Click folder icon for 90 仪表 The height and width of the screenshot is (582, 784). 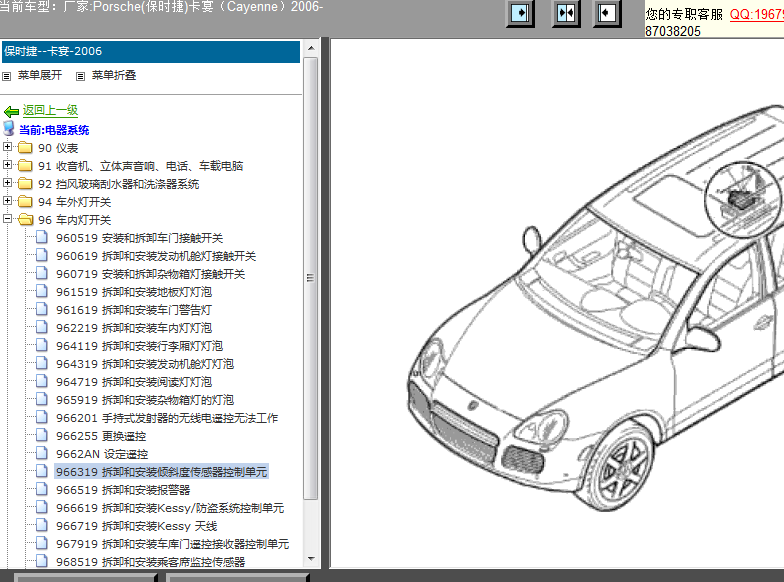pyautogui.click(x=25, y=148)
